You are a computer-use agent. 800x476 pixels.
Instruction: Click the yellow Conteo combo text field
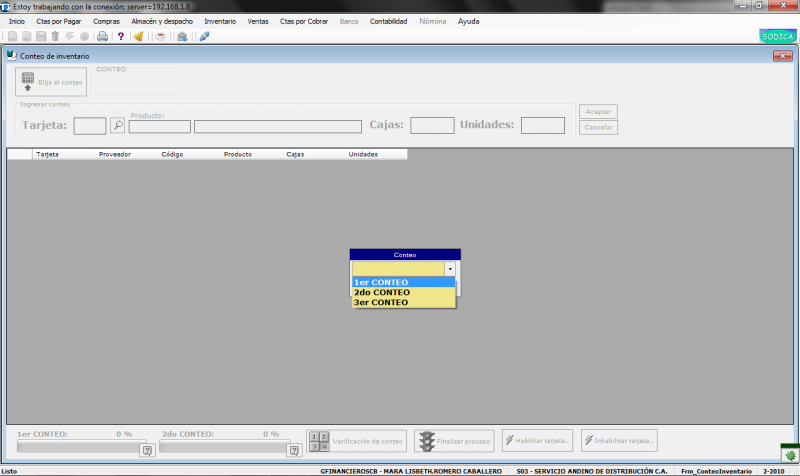(398, 269)
